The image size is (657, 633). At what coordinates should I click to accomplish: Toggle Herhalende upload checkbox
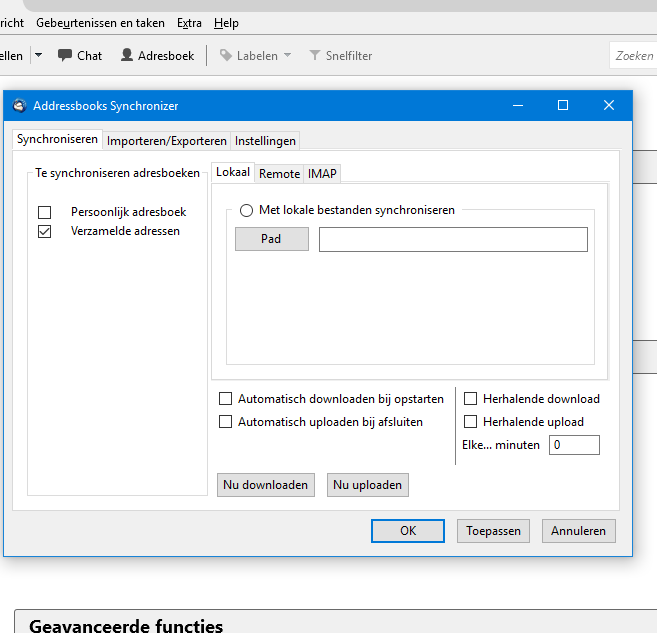471,422
